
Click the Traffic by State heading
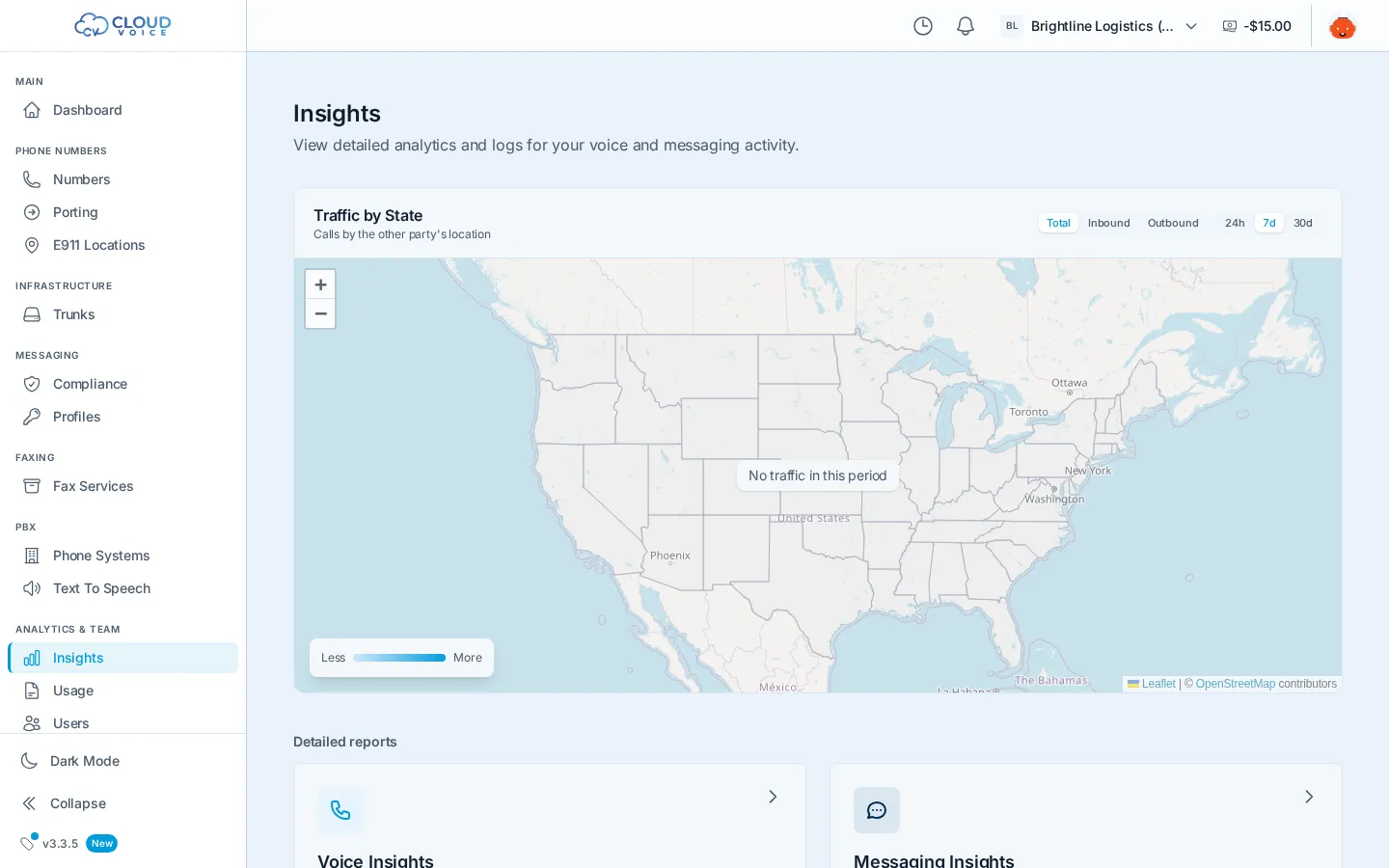click(368, 215)
